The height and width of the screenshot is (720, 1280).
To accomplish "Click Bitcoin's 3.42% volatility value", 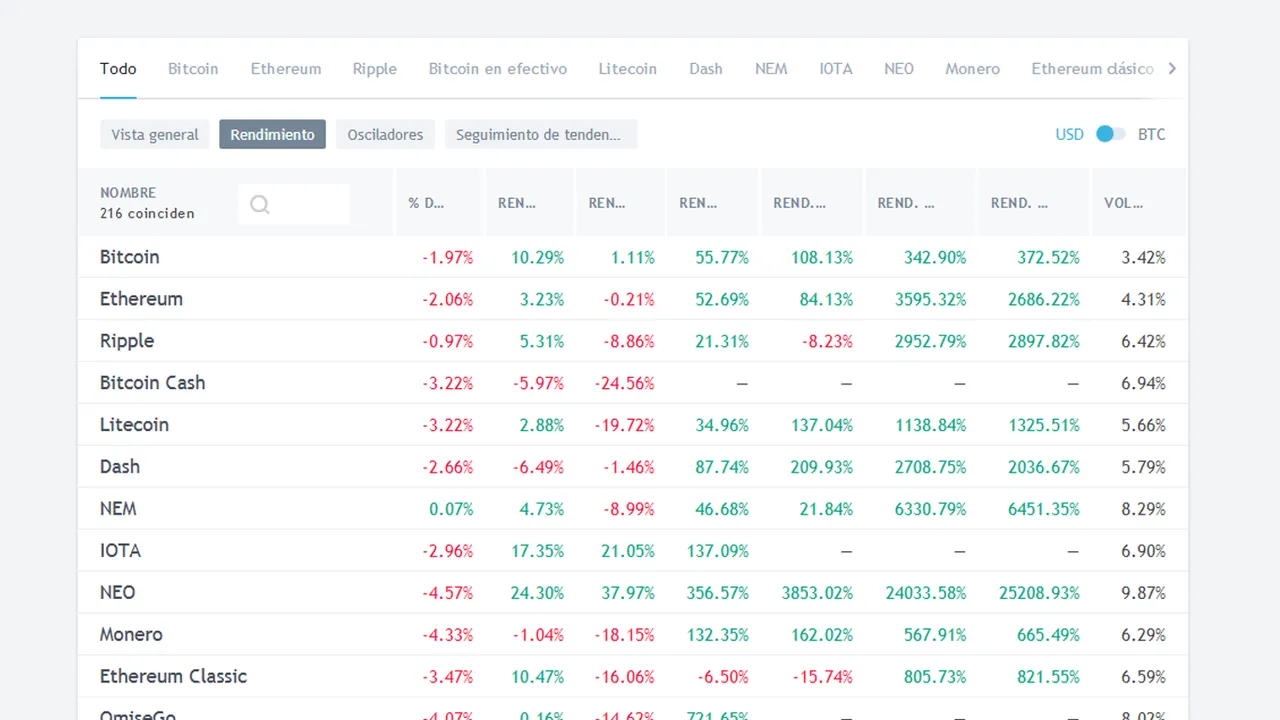I will pyautogui.click(x=1144, y=258).
